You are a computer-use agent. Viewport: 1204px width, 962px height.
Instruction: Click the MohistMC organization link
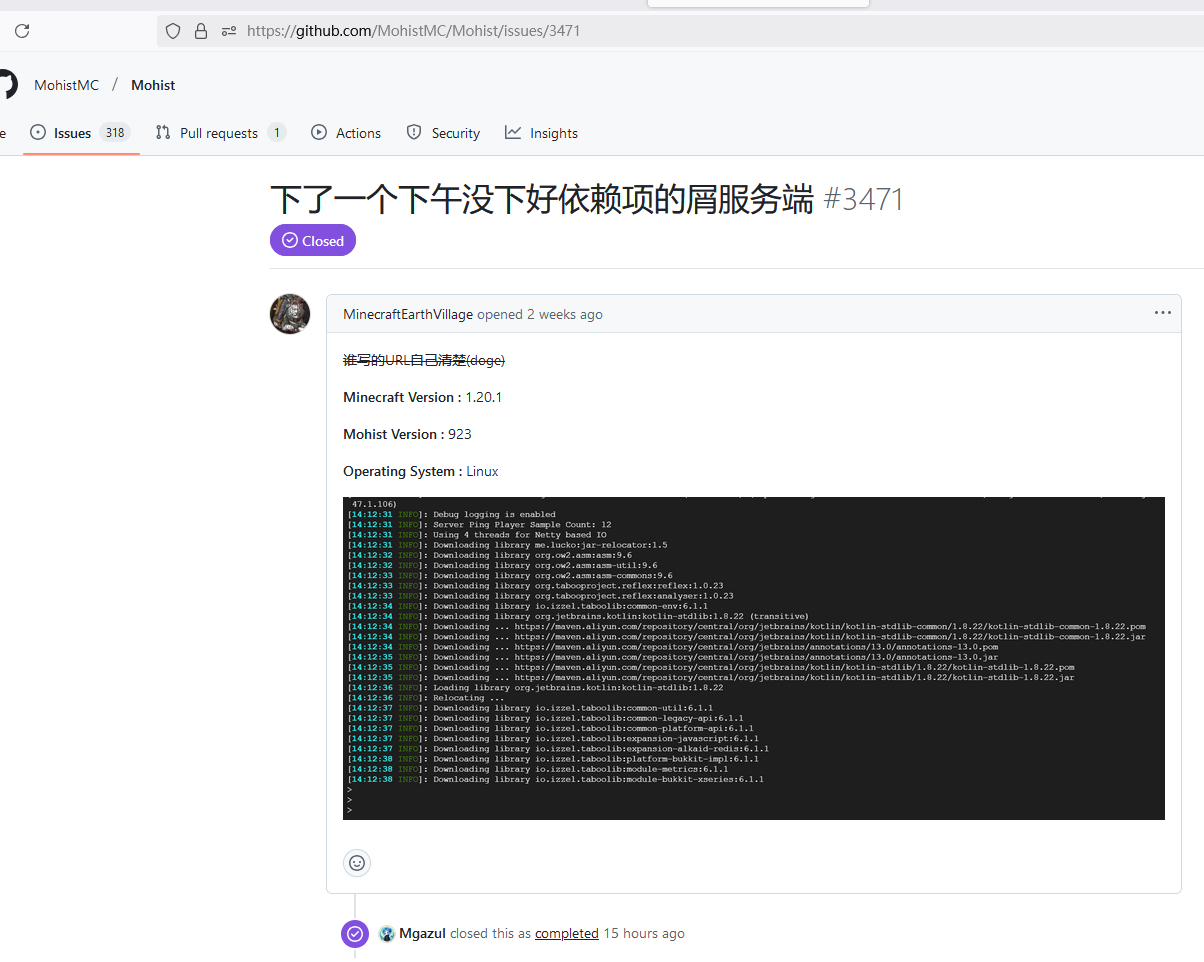click(x=67, y=85)
